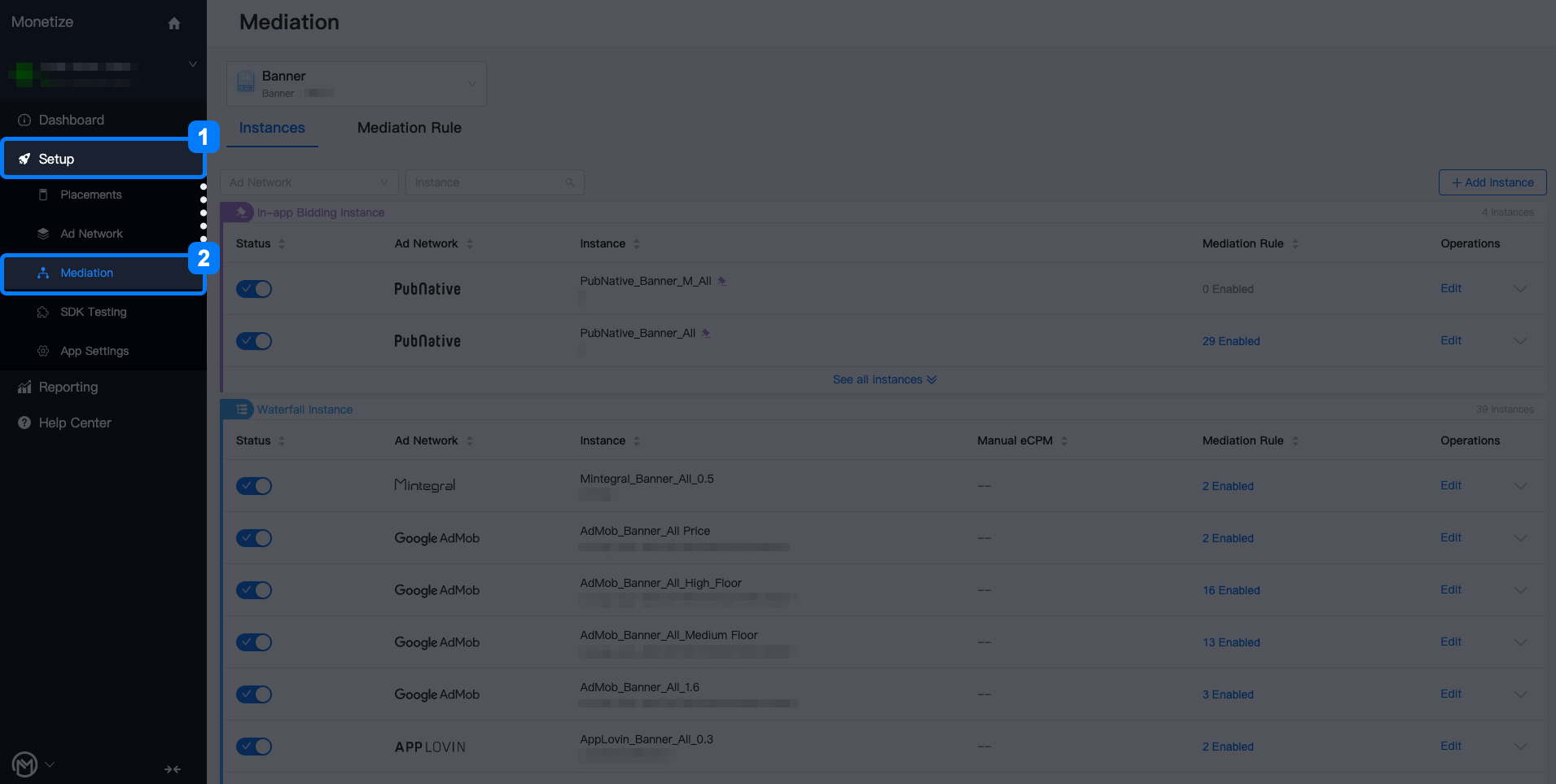Open App Settings submenu item
The height and width of the screenshot is (784, 1556).
pyautogui.click(x=94, y=351)
